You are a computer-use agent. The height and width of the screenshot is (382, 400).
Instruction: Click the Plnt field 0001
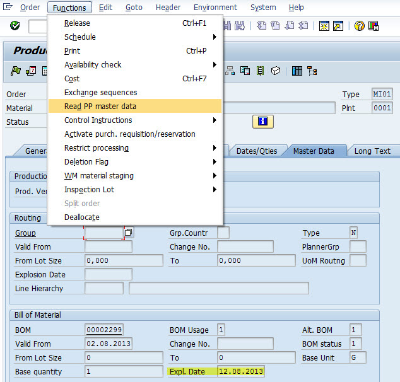(x=382, y=108)
